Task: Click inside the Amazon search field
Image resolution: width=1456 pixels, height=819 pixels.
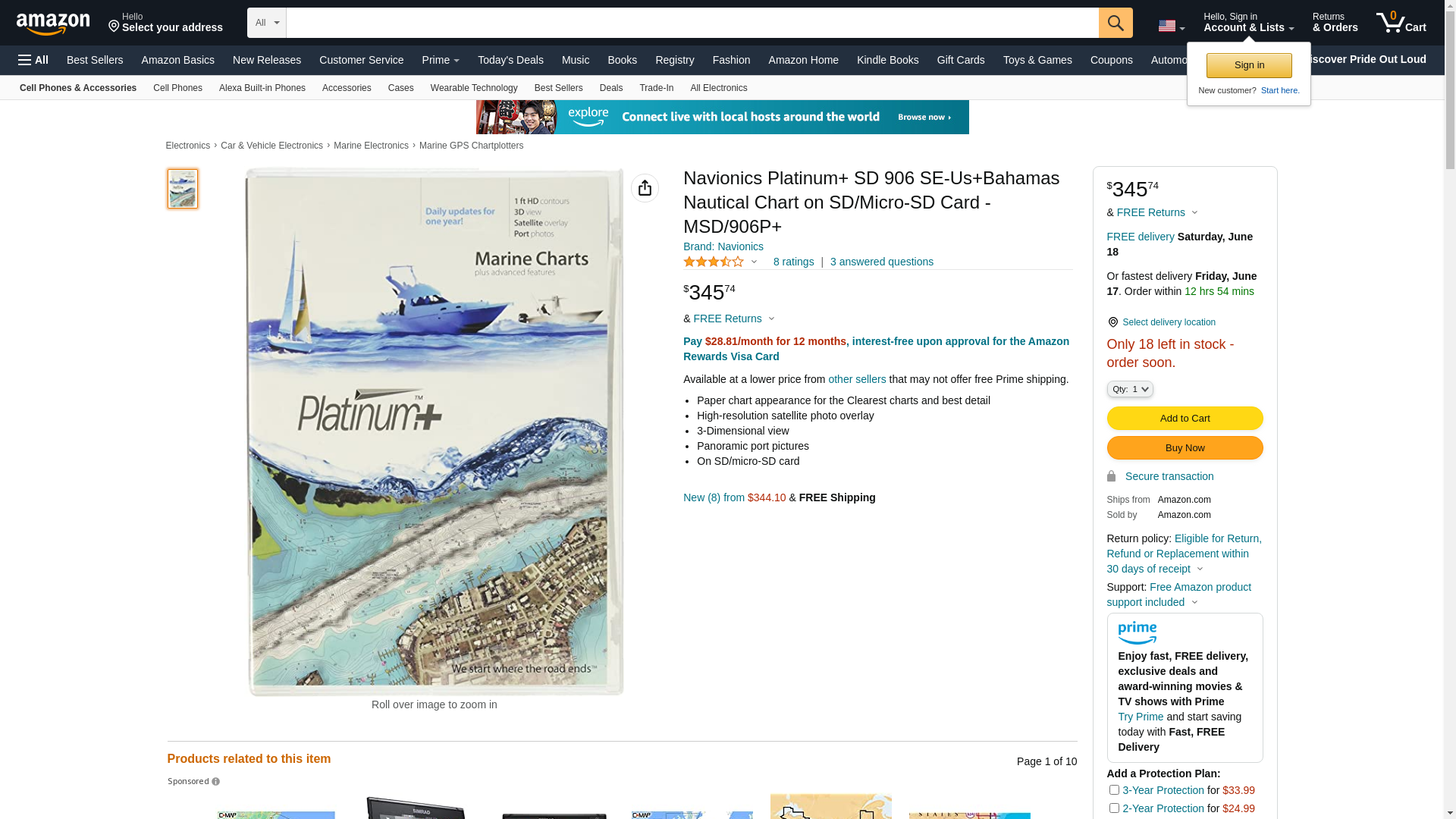Action: [692, 23]
